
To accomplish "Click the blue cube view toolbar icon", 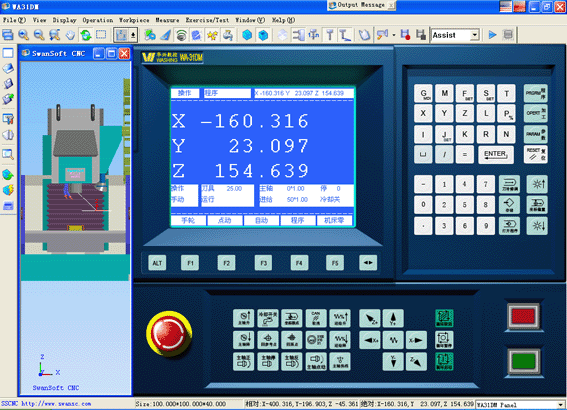I will pyautogui.click(x=247, y=35).
